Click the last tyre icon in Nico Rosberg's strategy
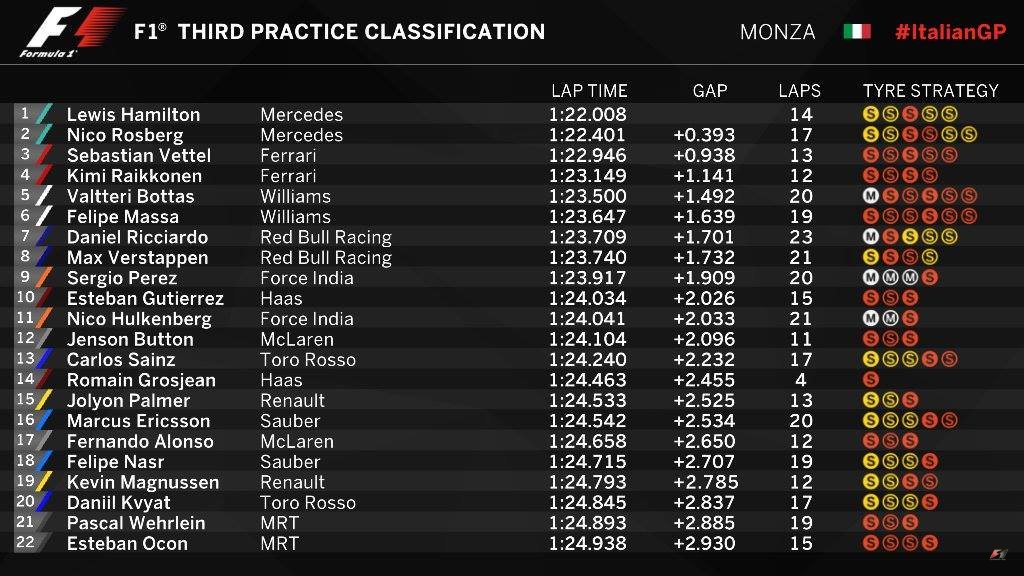Image resolution: width=1024 pixels, height=576 pixels. (x=968, y=135)
